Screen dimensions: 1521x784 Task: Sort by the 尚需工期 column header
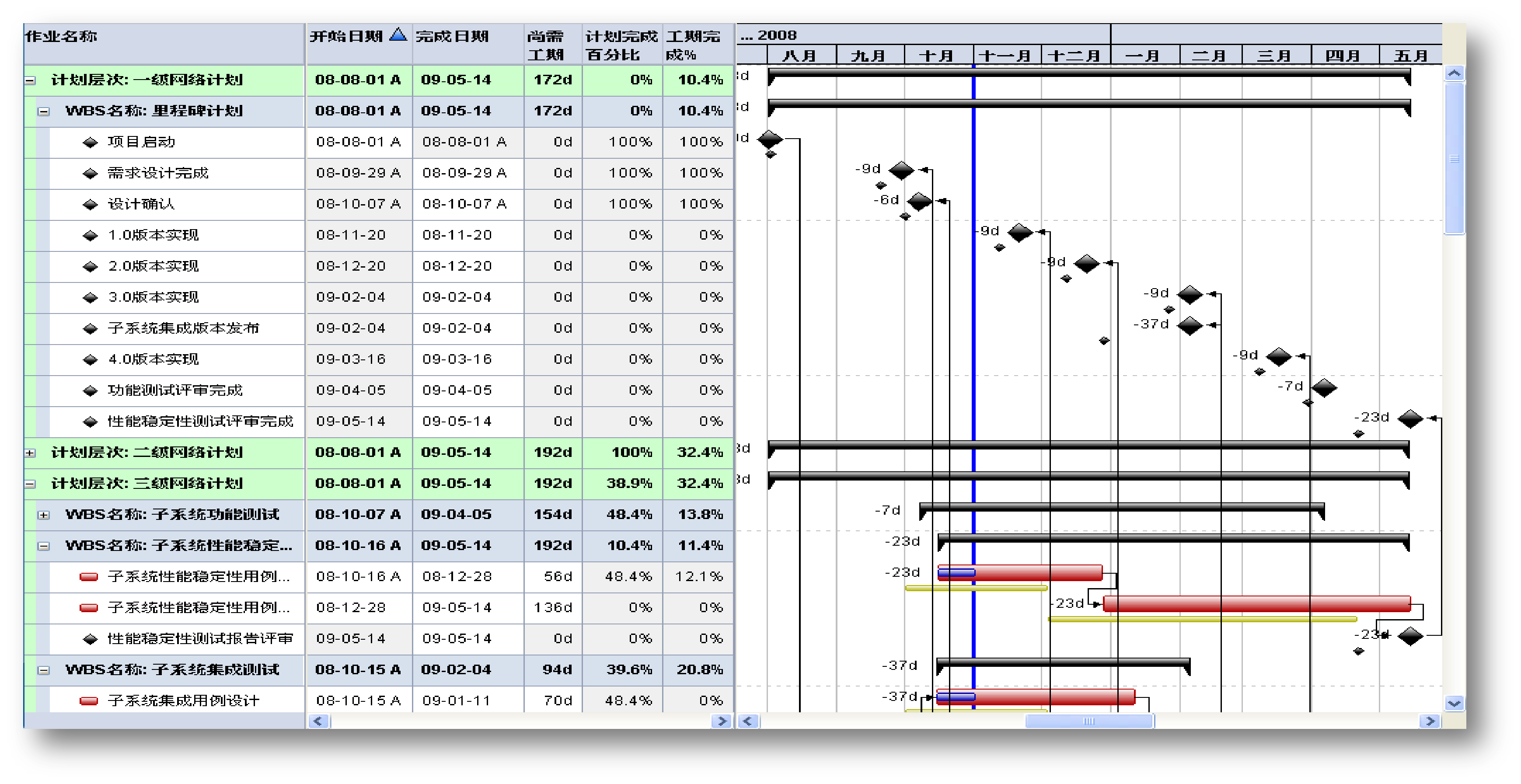pos(553,44)
